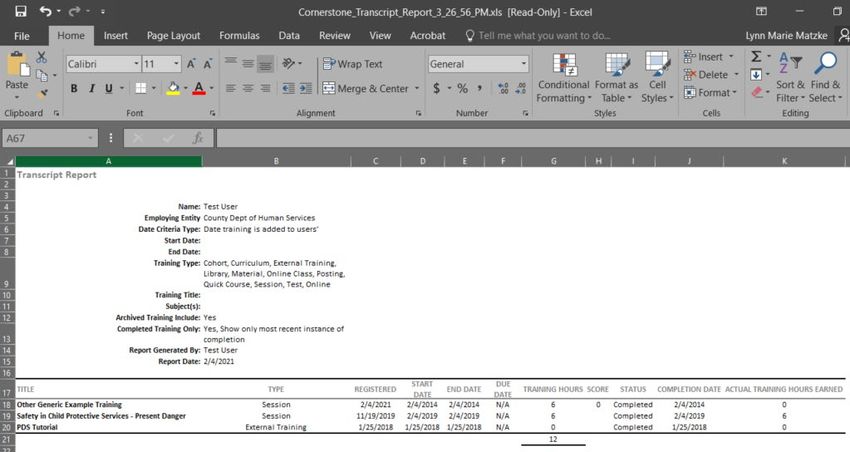Viewport: 850px width, 452px height.
Task: Click the Cut scissors icon
Action: pyautogui.click(x=42, y=57)
